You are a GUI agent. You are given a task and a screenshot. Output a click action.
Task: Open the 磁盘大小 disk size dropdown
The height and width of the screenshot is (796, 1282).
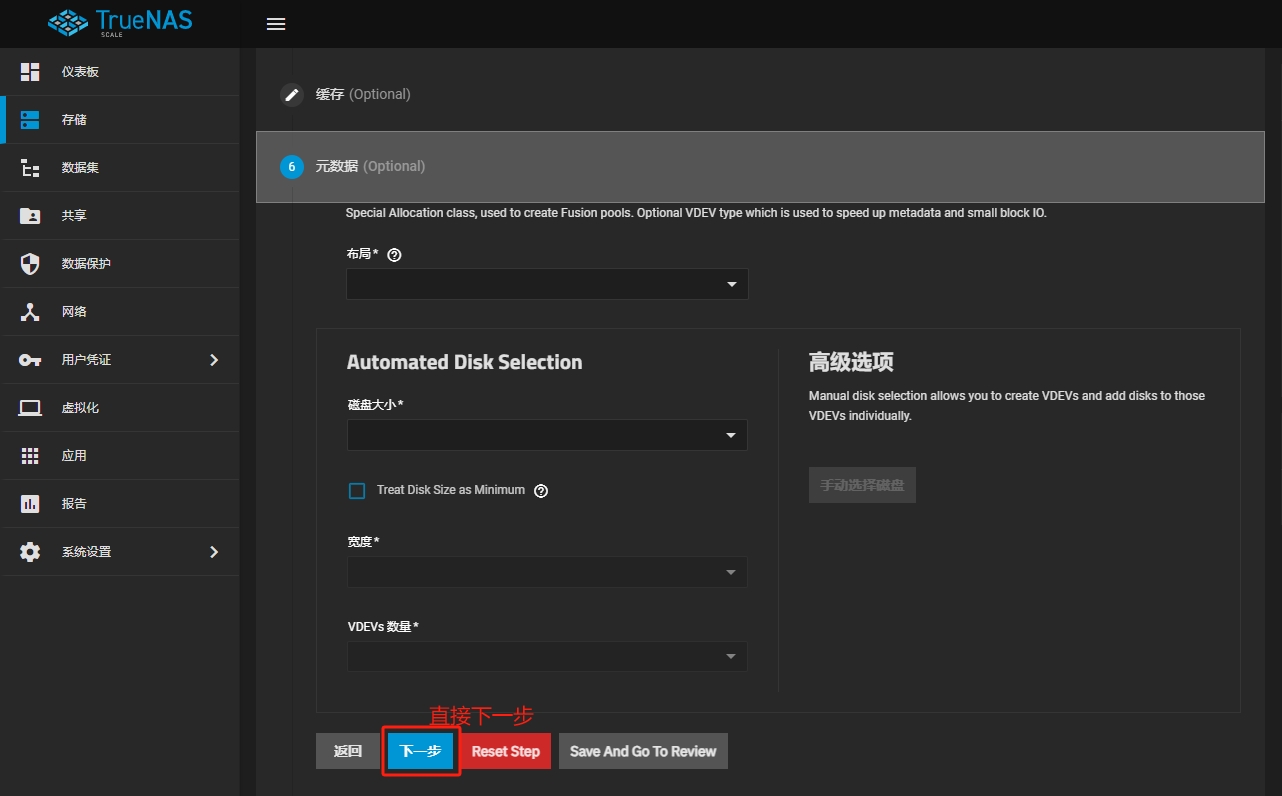(547, 435)
